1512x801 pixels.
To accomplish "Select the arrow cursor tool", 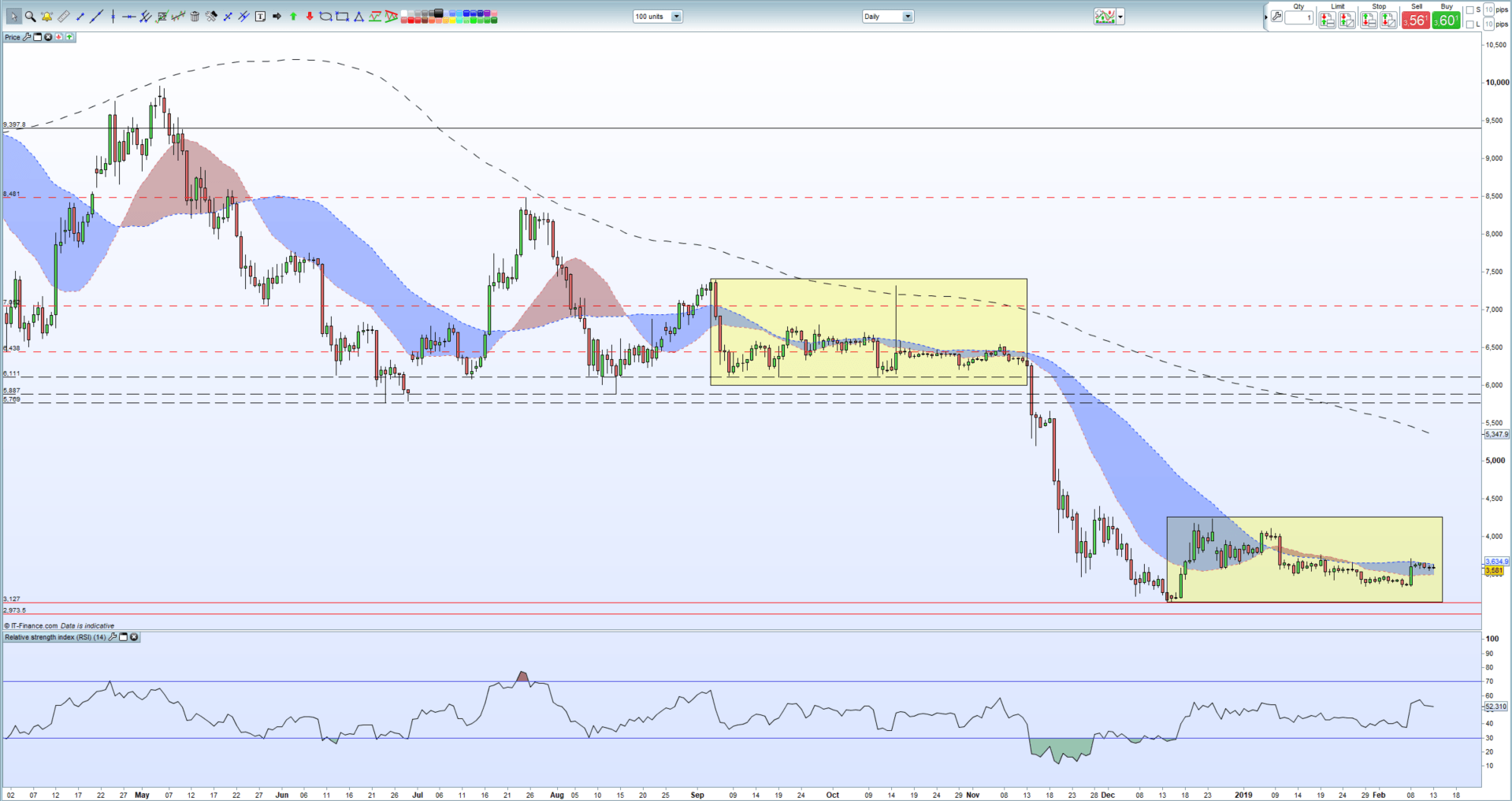I will coord(14,17).
